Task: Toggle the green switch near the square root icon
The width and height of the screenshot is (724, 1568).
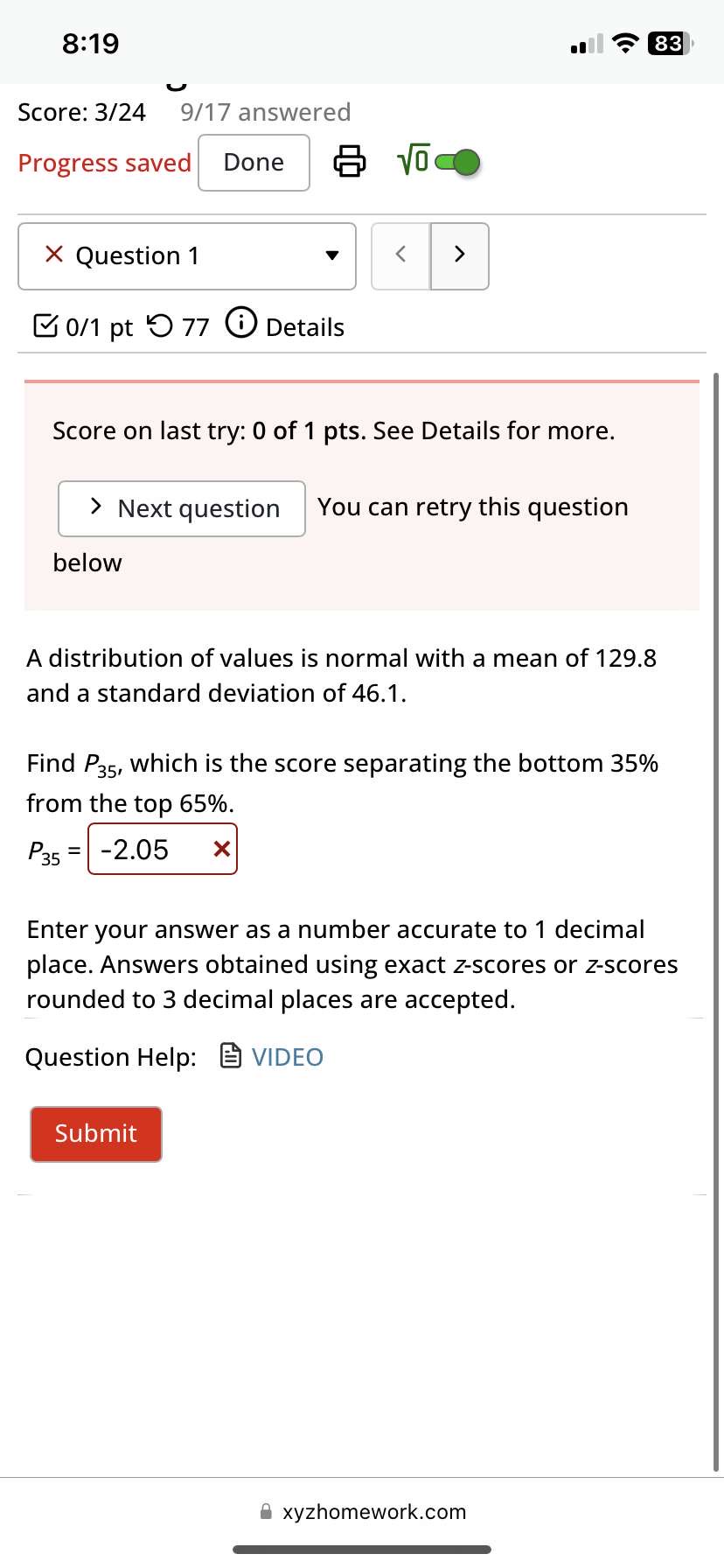Action: (x=459, y=162)
